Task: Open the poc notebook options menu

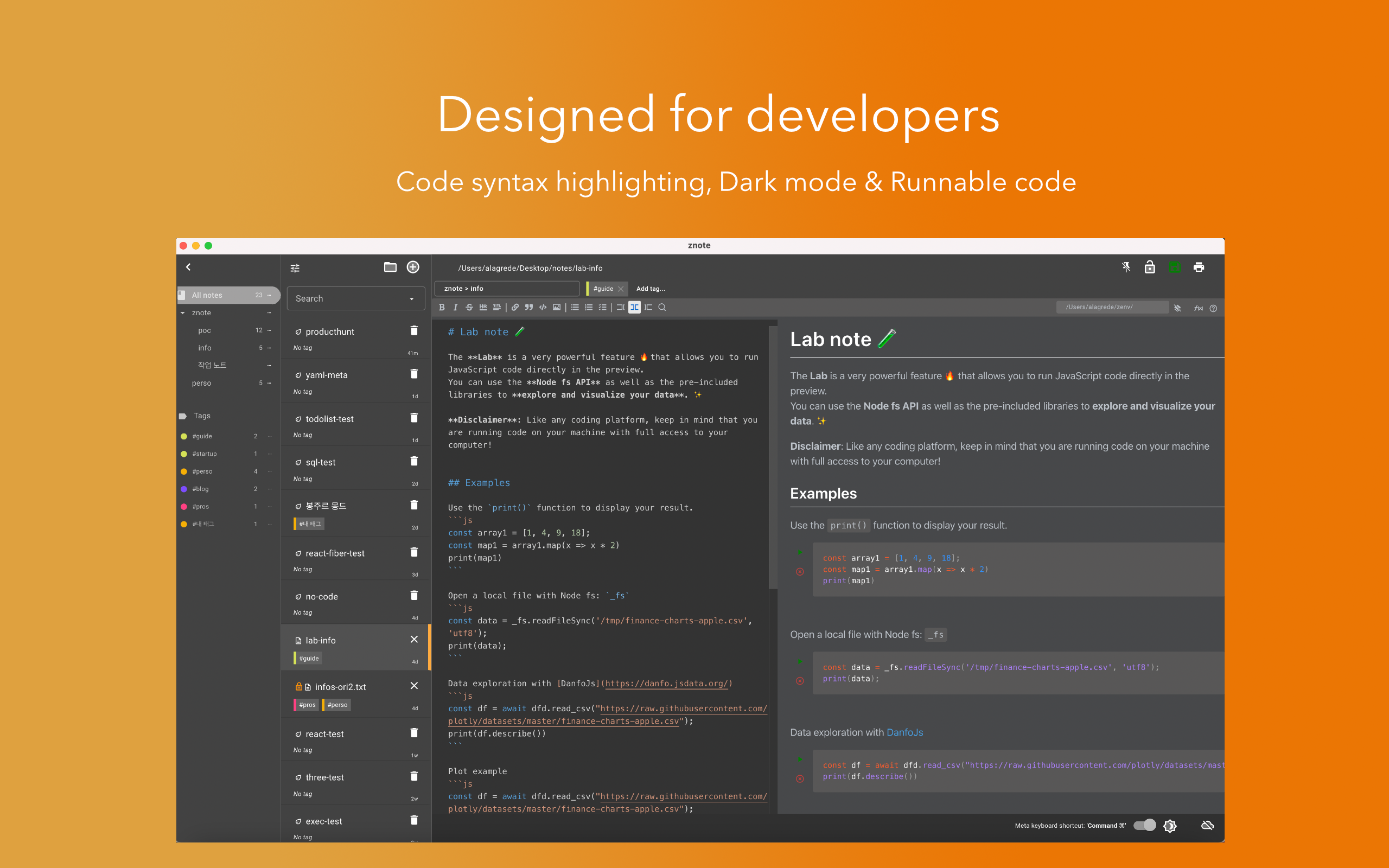Action: [x=269, y=331]
